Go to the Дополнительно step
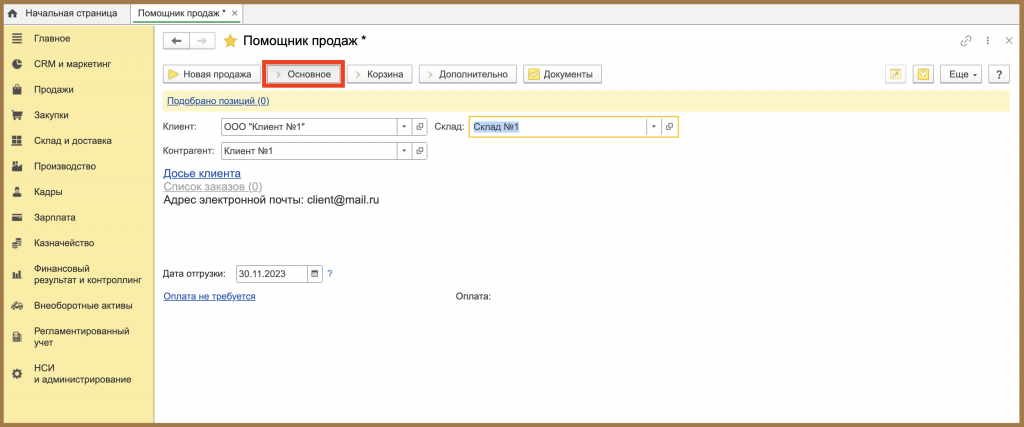The width and height of the screenshot is (1024, 427). tap(468, 74)
